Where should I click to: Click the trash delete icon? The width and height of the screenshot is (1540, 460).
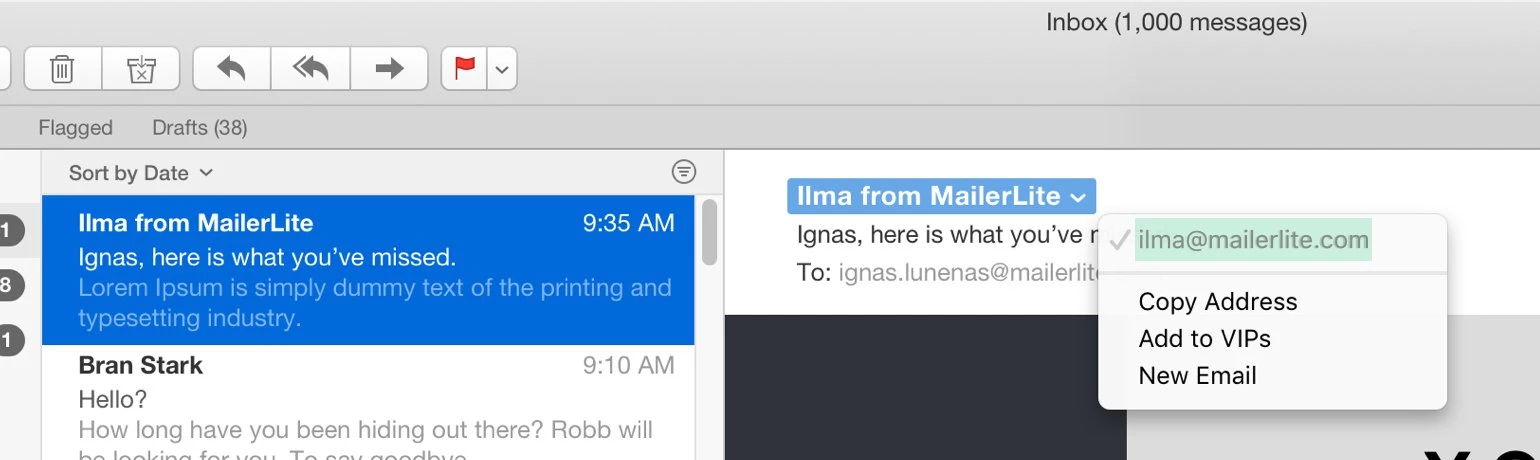click(x=62, y=69)
